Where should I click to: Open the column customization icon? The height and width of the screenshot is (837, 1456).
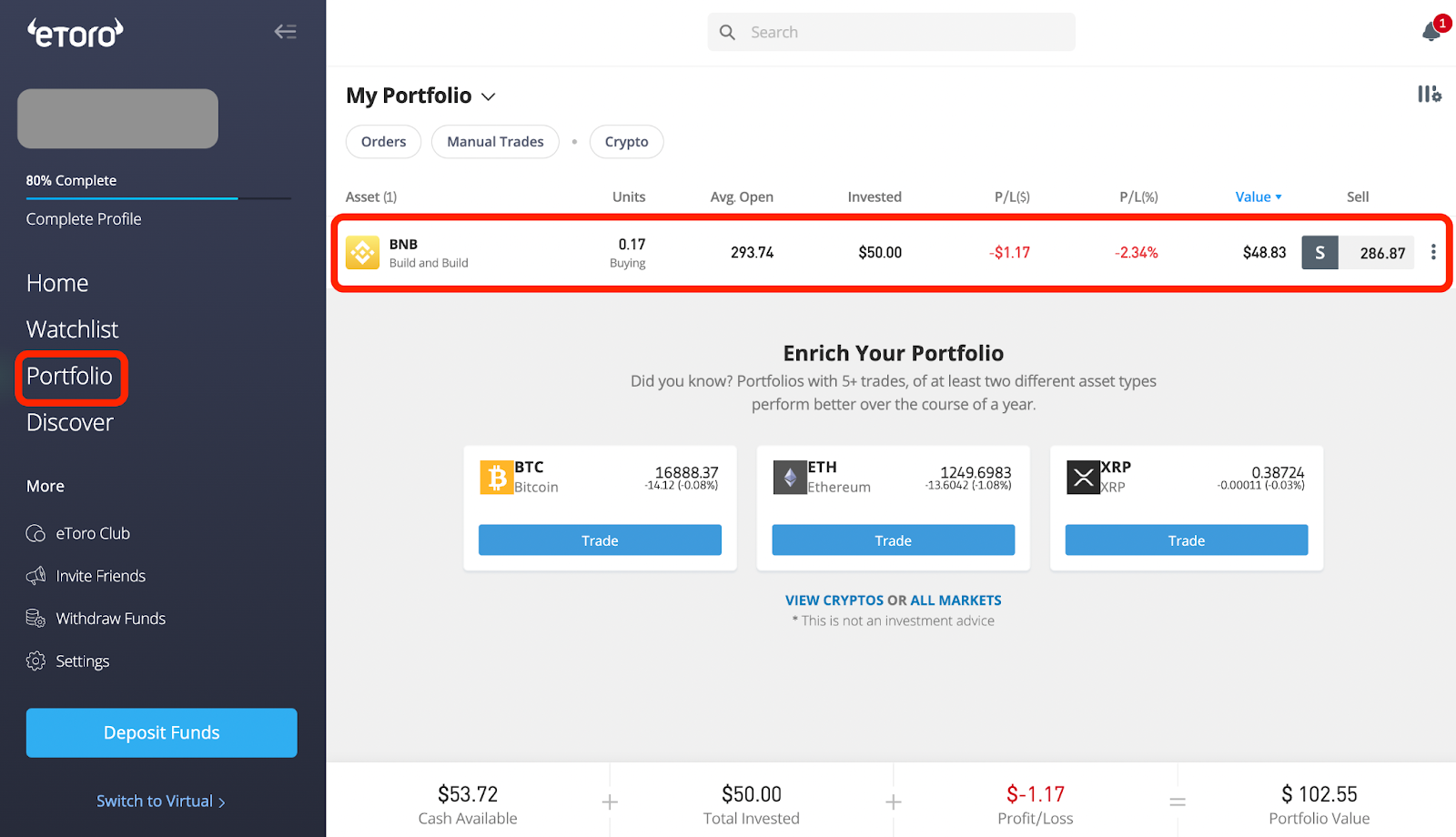1429,94
